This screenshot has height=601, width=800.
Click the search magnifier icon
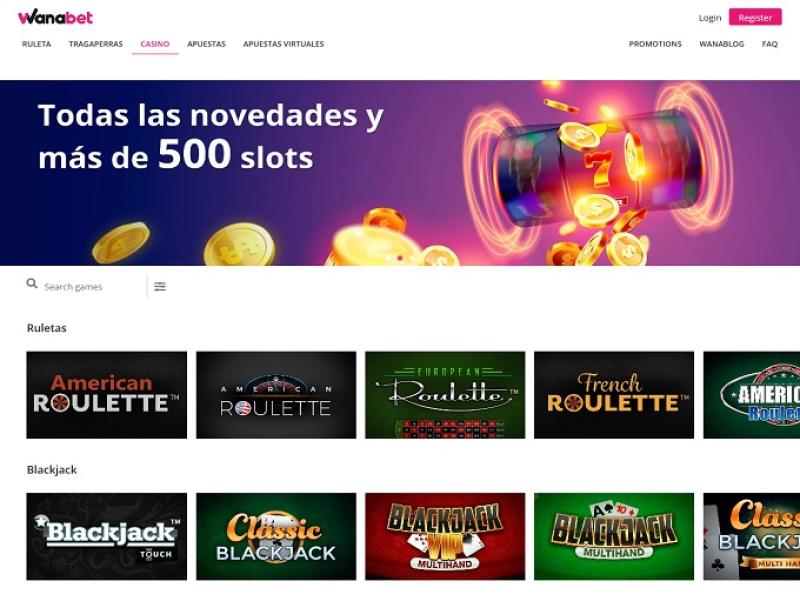(32, 284)
